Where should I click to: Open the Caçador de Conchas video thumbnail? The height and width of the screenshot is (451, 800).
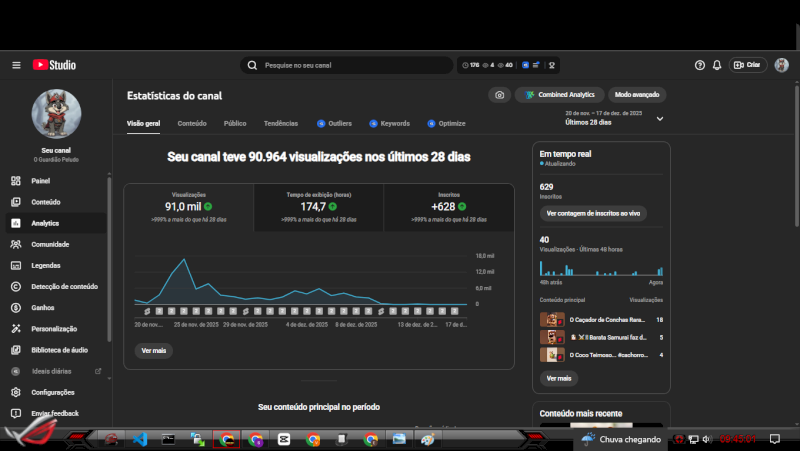coord(550,319)
